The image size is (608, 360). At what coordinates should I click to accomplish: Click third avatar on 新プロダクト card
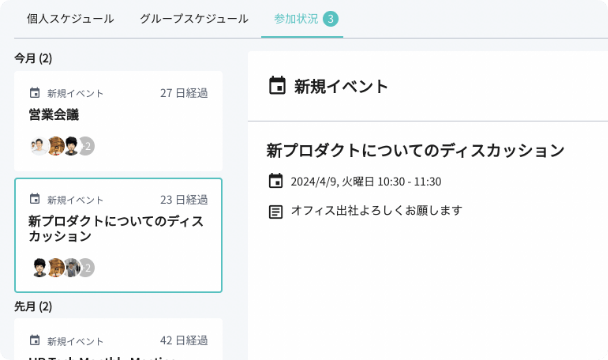pyautogui.click(x=71, y=268)
